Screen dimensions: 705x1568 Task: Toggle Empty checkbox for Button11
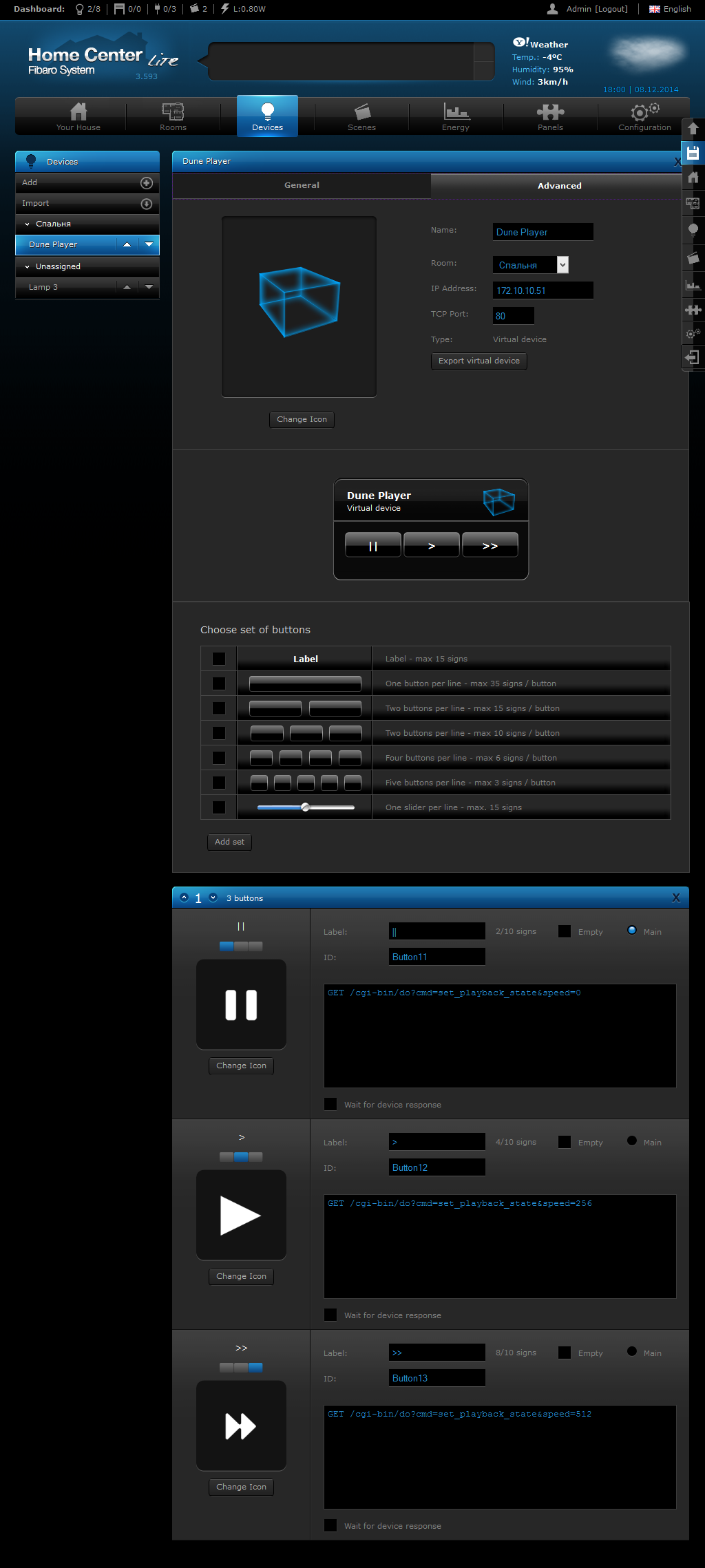[565, 931]
